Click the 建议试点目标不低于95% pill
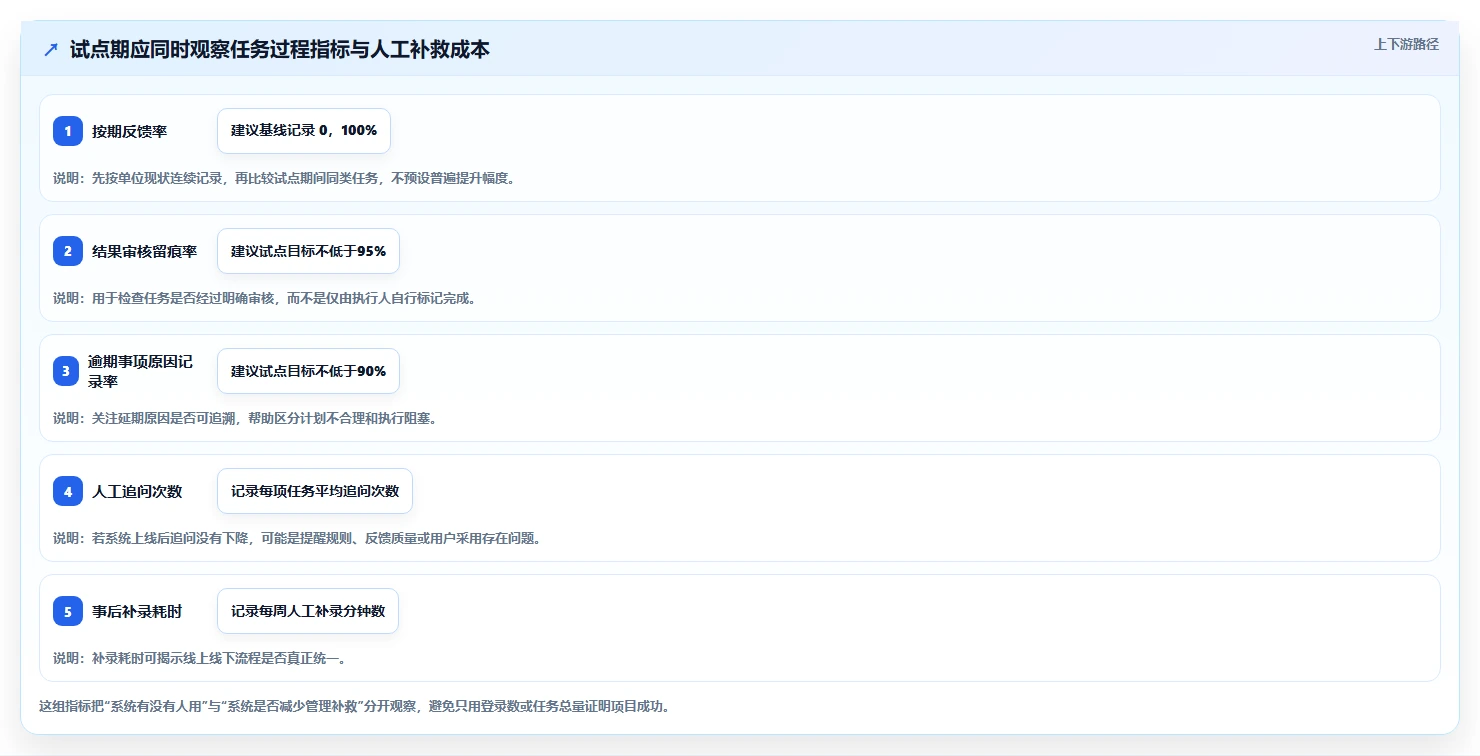This screenshot has height=756, width=1480. coord(308,251)
